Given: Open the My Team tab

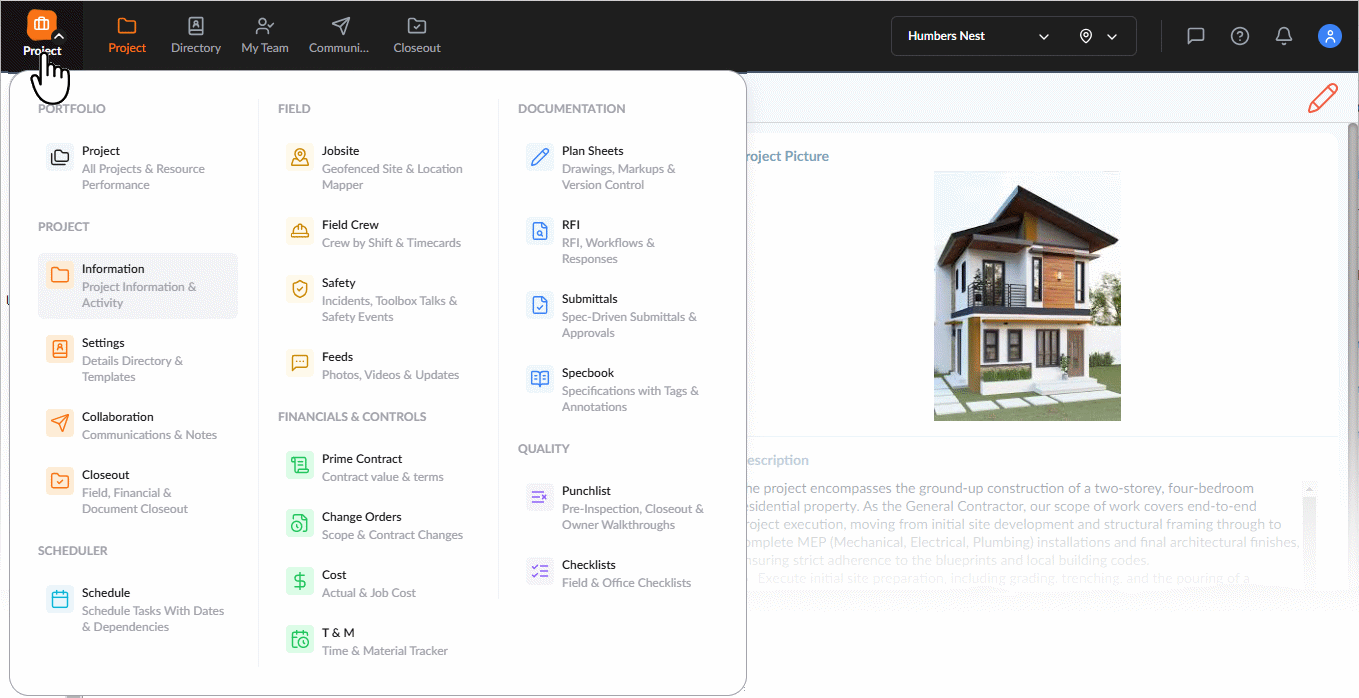Looking at the screenshot, I should pos(265,35).
